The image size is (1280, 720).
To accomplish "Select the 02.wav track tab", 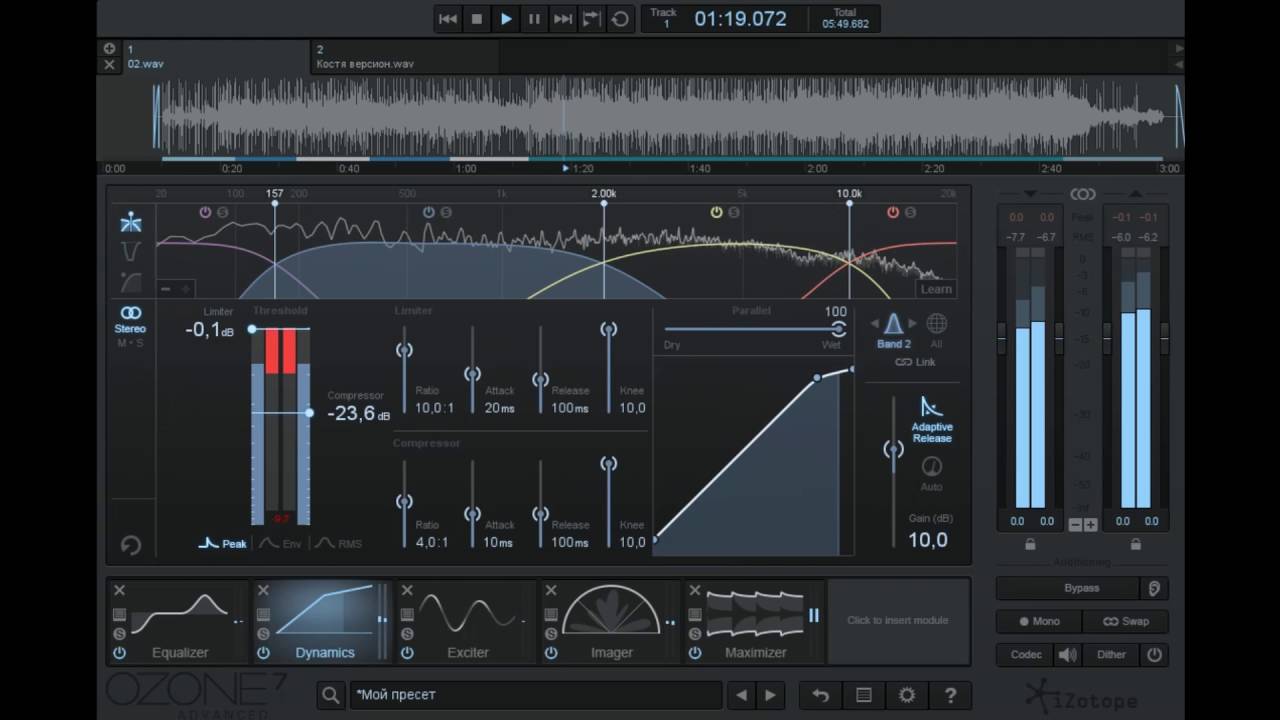I will 216,56.
